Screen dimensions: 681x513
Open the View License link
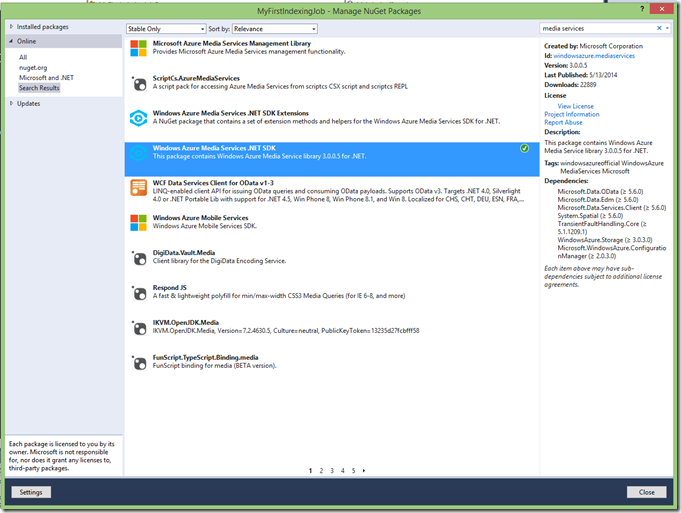575,106
